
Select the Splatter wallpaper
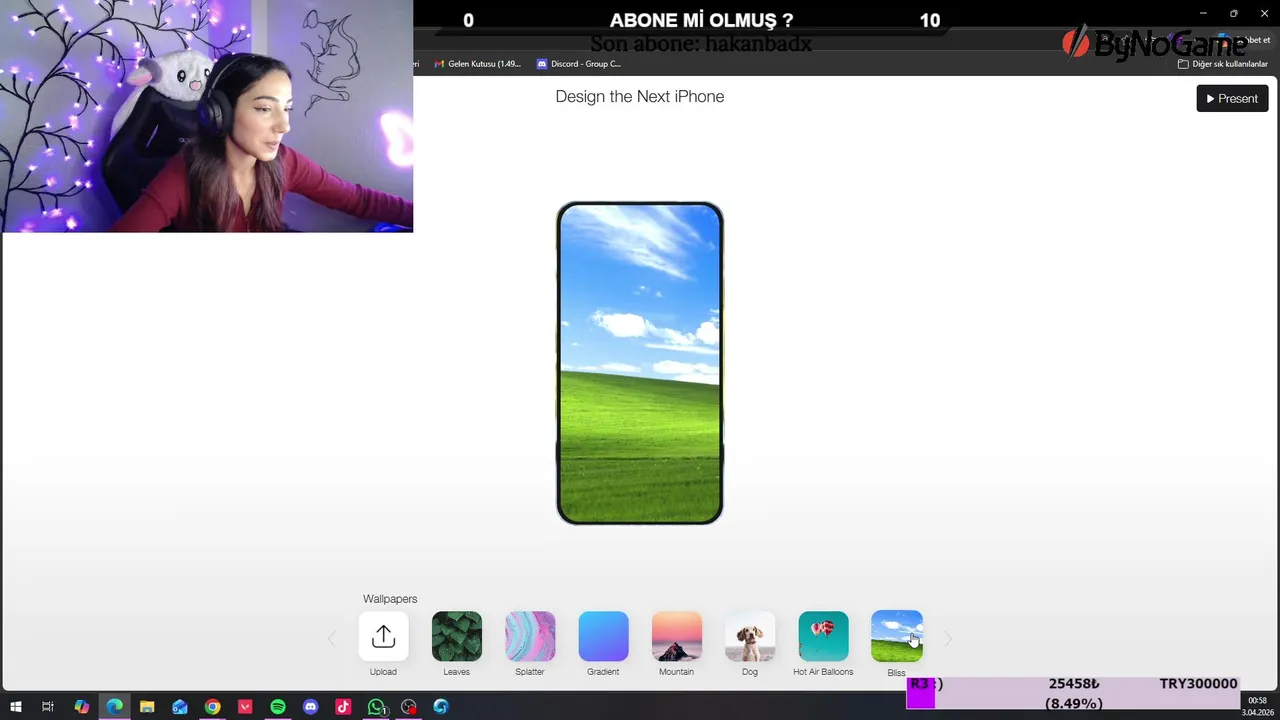click(x=530, y=636)
